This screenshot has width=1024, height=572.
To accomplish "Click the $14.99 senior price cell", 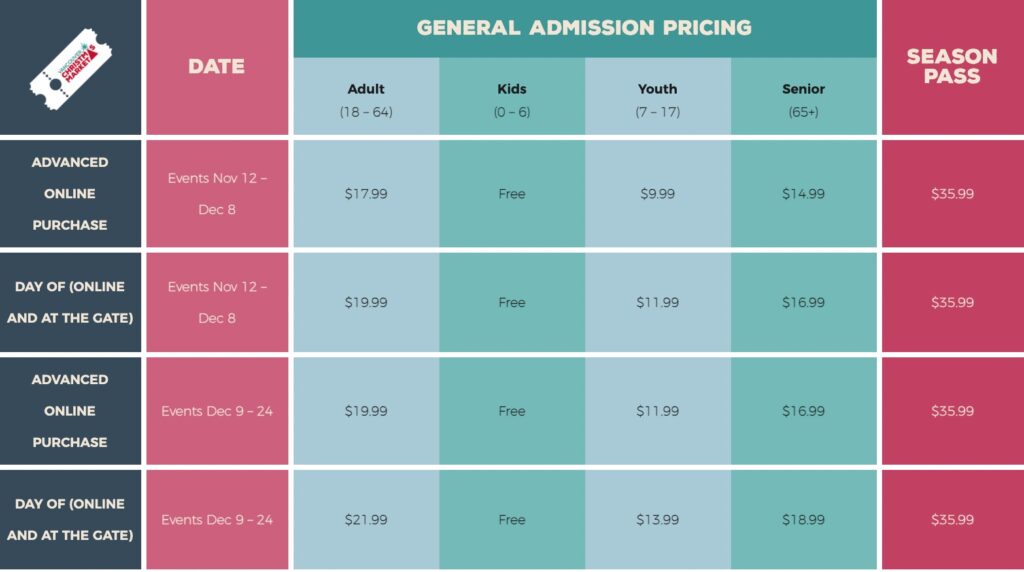I will click(803, 194).
